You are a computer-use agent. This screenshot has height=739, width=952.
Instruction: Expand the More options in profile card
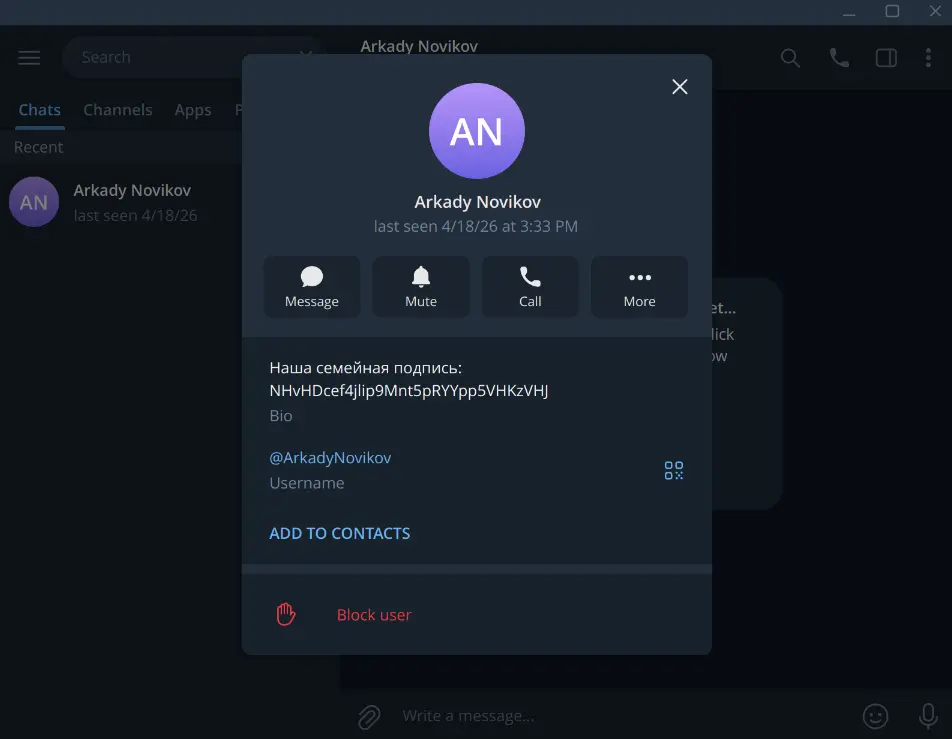638,286
